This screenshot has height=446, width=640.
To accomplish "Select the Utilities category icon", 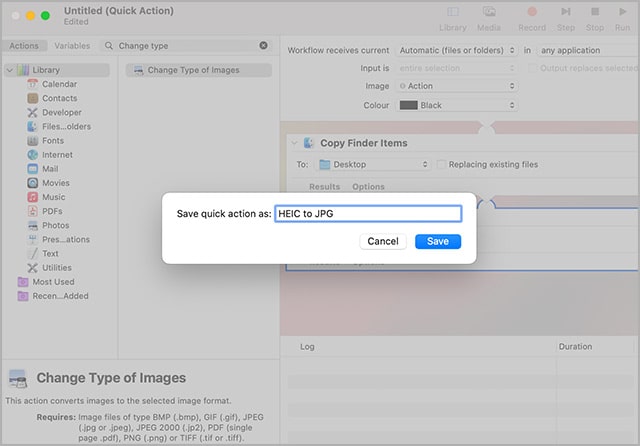I will [x=35, y=268].
